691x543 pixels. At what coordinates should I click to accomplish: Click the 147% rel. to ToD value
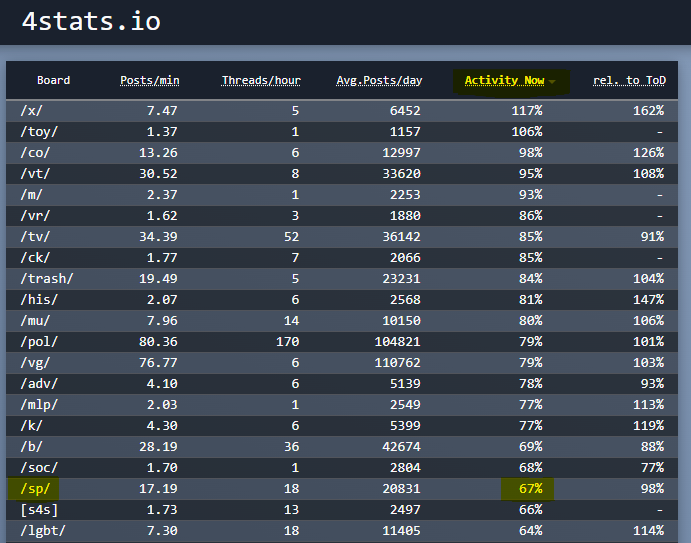[648, 300]
